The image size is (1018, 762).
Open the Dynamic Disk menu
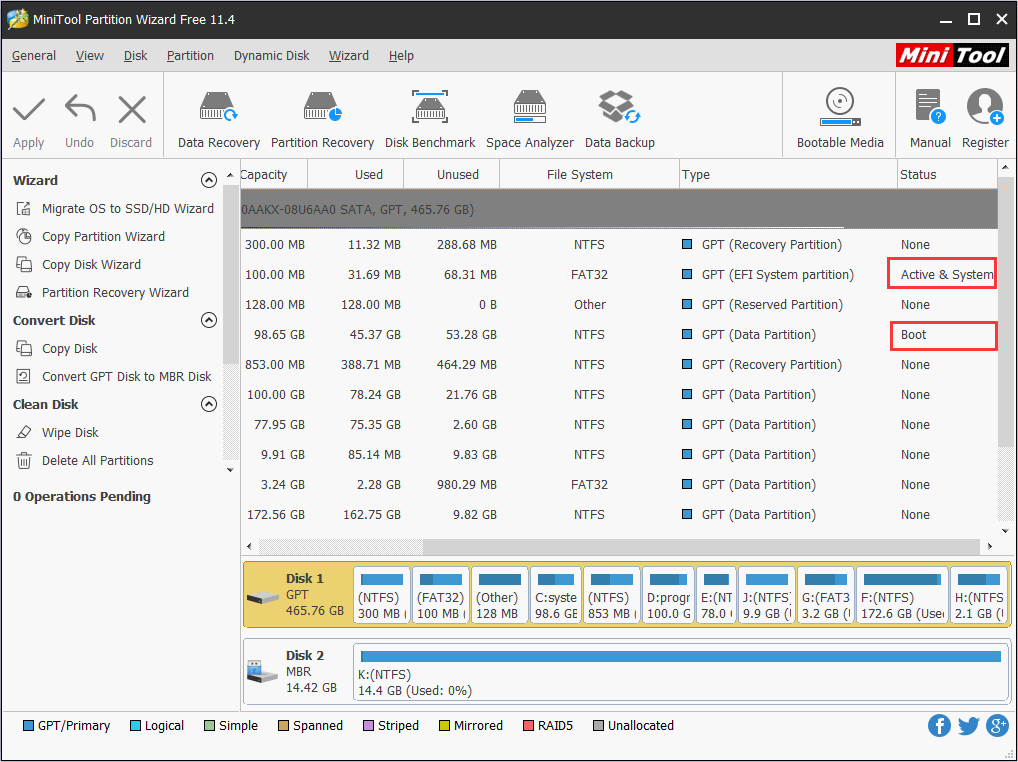tap(272, 56)
